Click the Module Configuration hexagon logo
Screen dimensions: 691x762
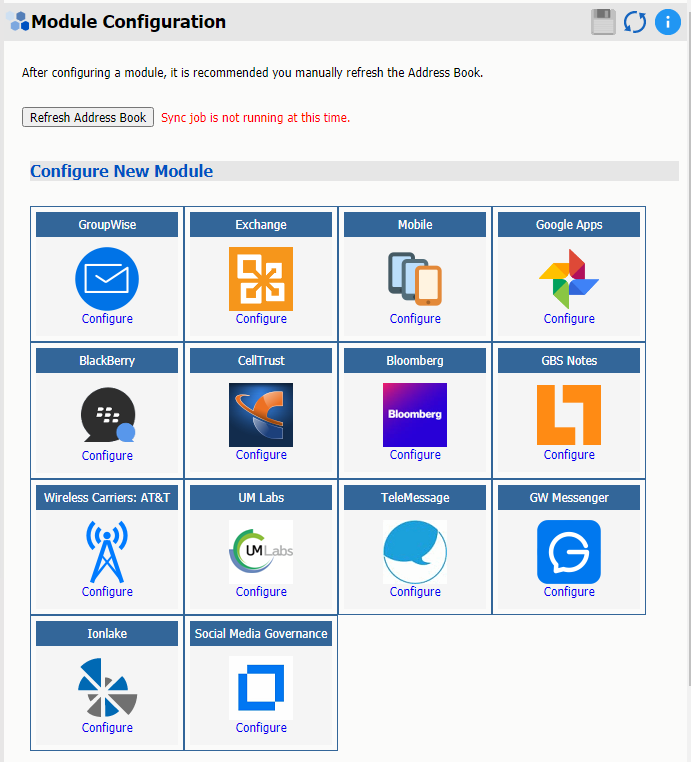[x=18, y=22]
